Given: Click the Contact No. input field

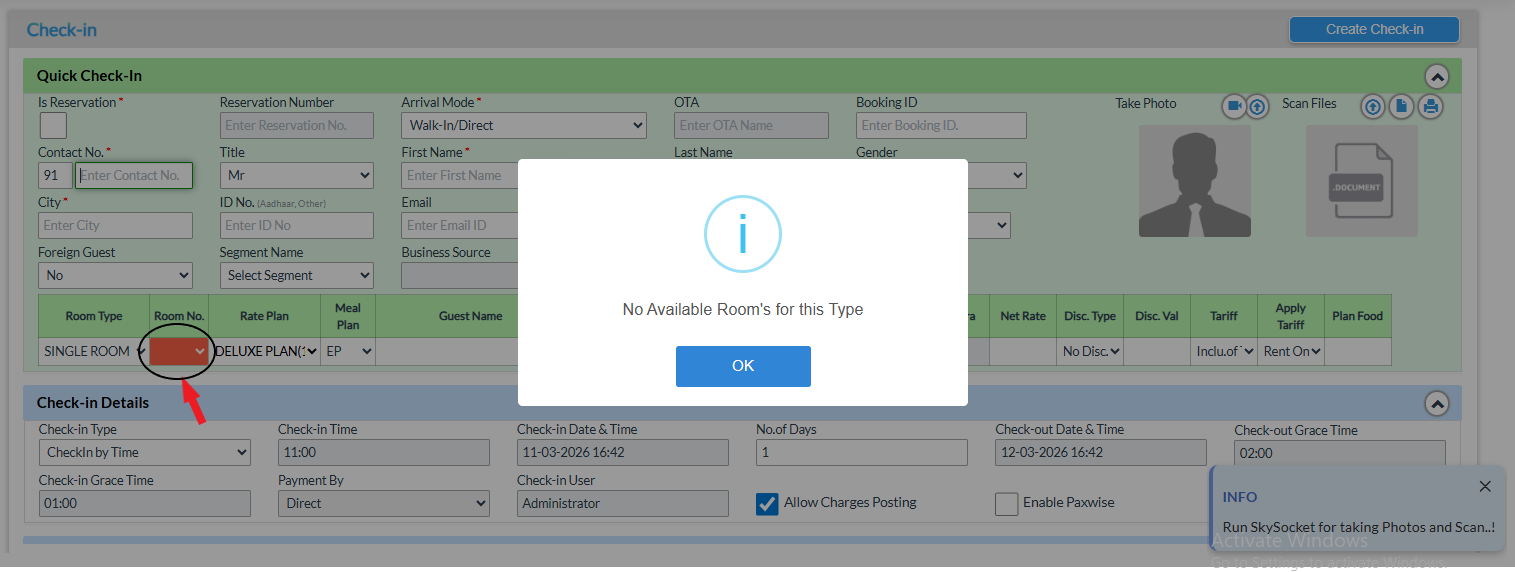Looking at the screenshot, I should tap(134, 176).
